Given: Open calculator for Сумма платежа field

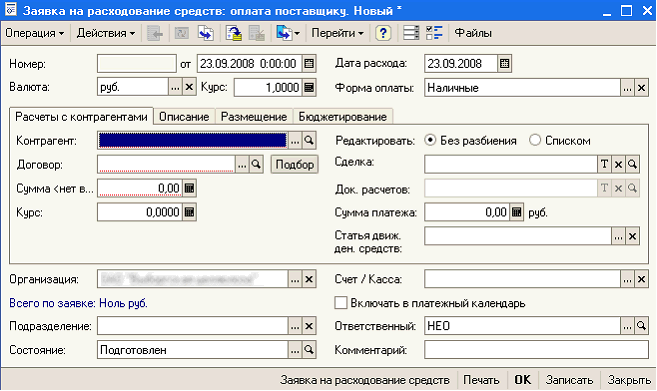Looking at the screenshot, I should pyautogui.click(x=516, y=212).
